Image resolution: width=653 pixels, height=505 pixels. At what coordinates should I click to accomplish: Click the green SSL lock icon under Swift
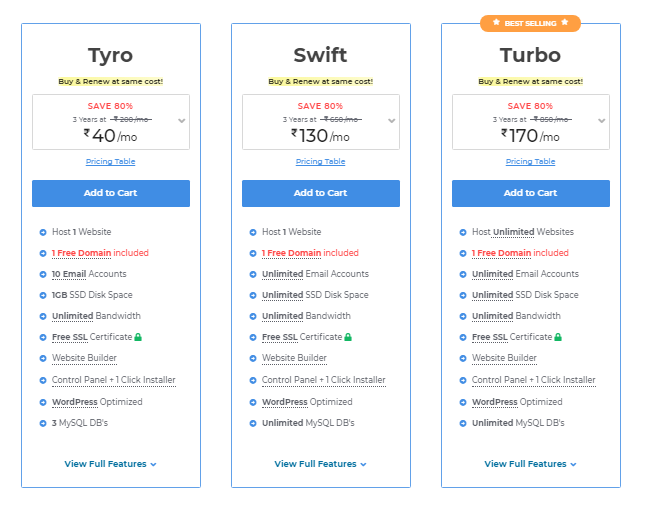pyautogui.click(x=348, y=337)
